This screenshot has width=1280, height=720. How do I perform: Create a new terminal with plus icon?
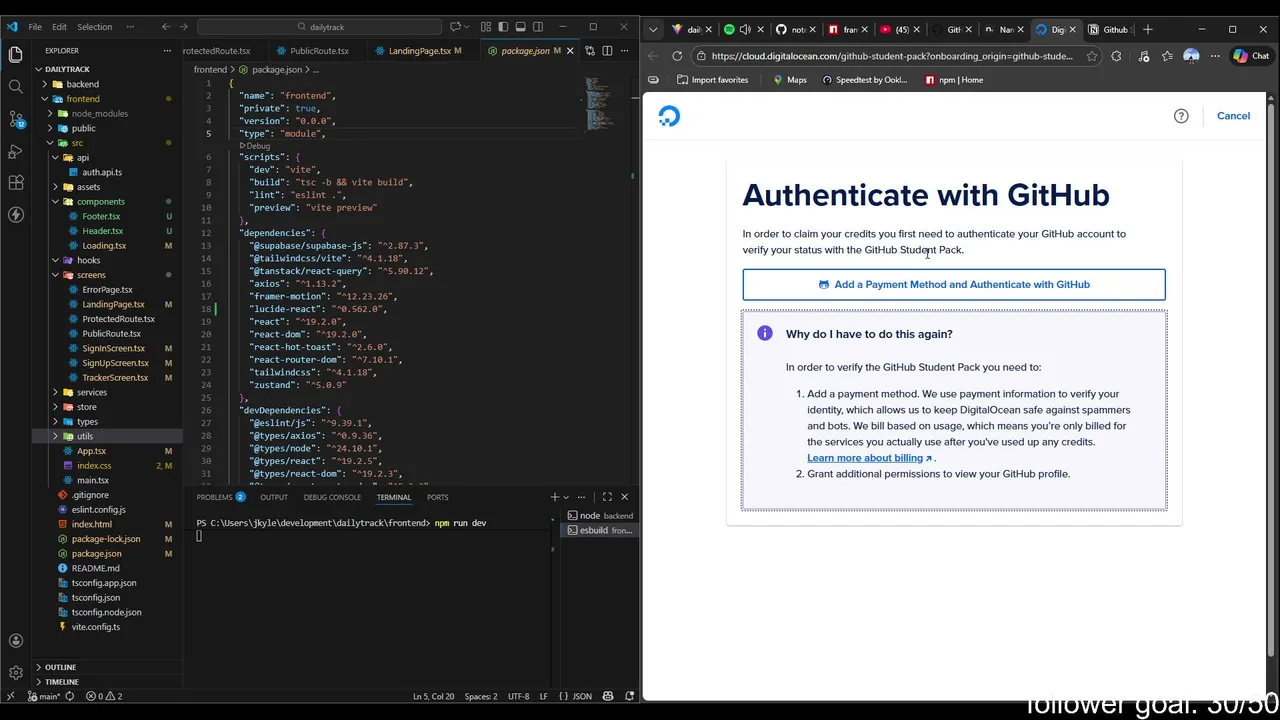coord(554,497)
